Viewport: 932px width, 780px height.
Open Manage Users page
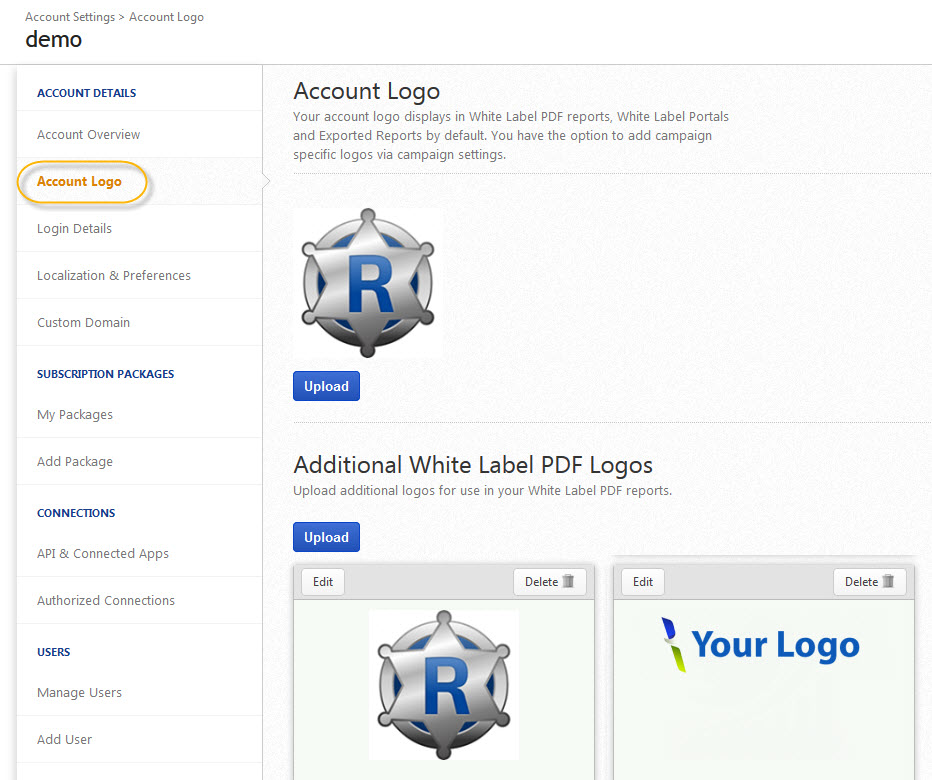79,693
